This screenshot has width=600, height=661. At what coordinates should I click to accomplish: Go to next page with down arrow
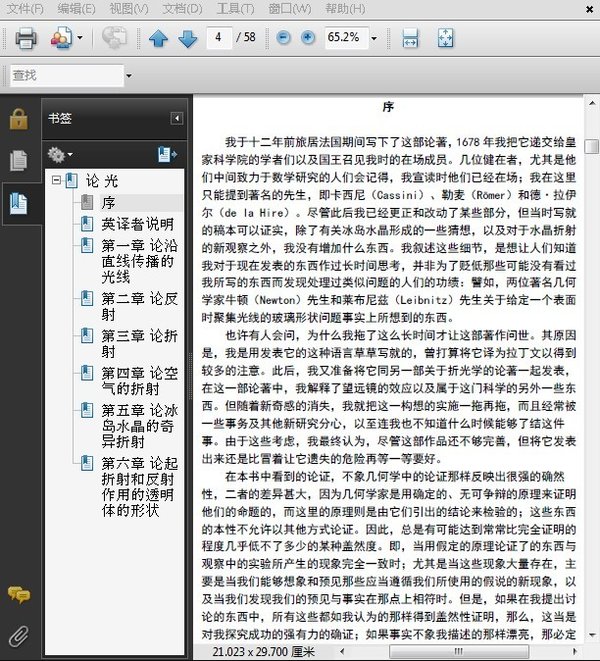pos(187,38)
